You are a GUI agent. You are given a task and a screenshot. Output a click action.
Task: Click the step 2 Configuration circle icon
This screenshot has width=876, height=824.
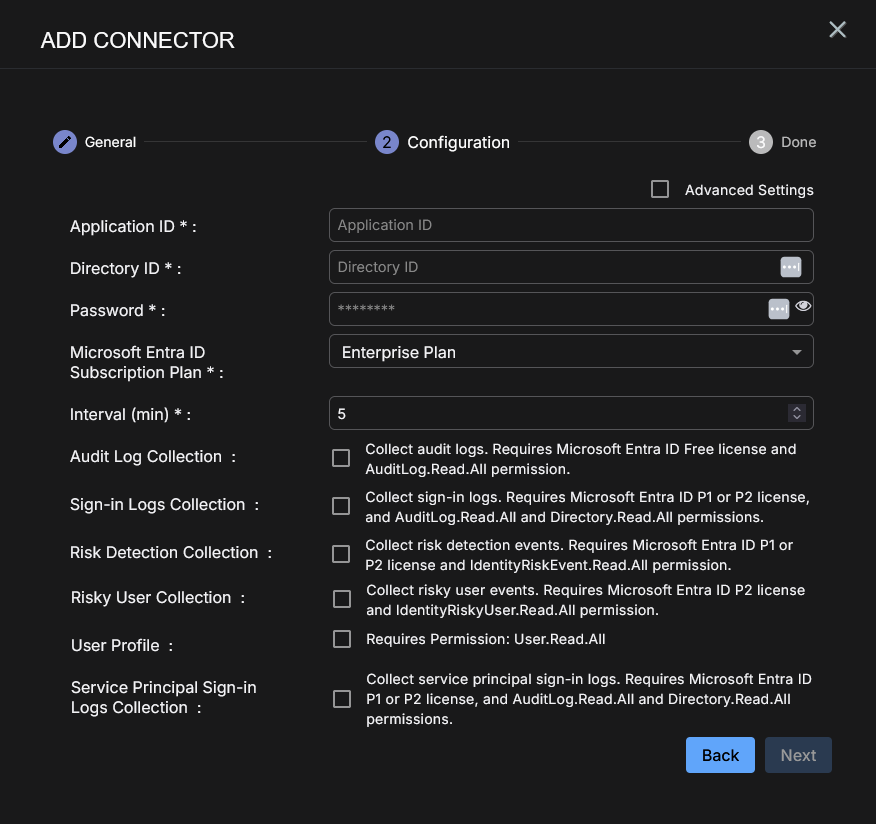pos(387,142)
